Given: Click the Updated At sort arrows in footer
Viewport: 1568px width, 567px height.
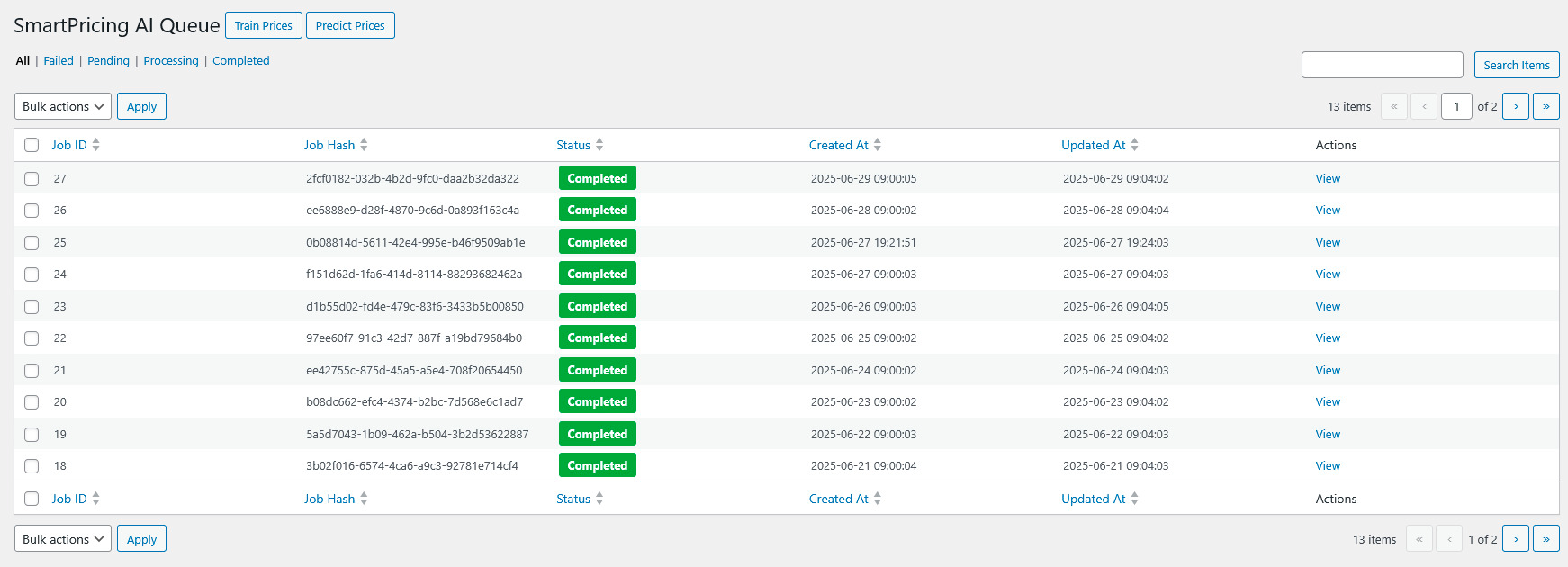Looking at the screenshot, I should tap(1135, 499).
